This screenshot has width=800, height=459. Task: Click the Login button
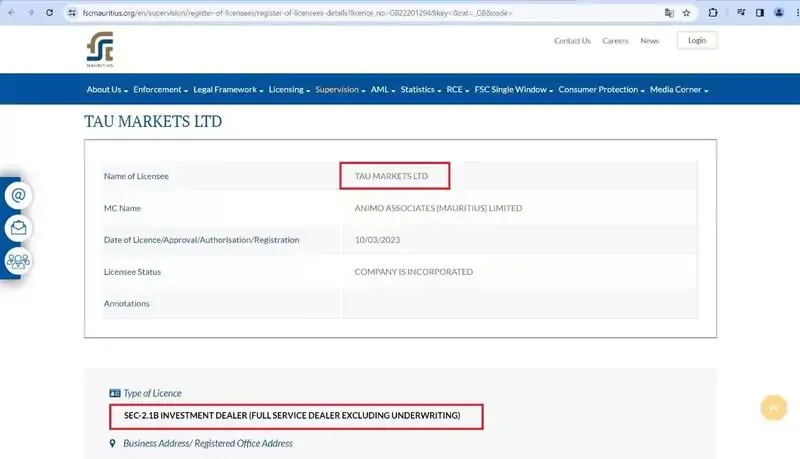point(697,40)
